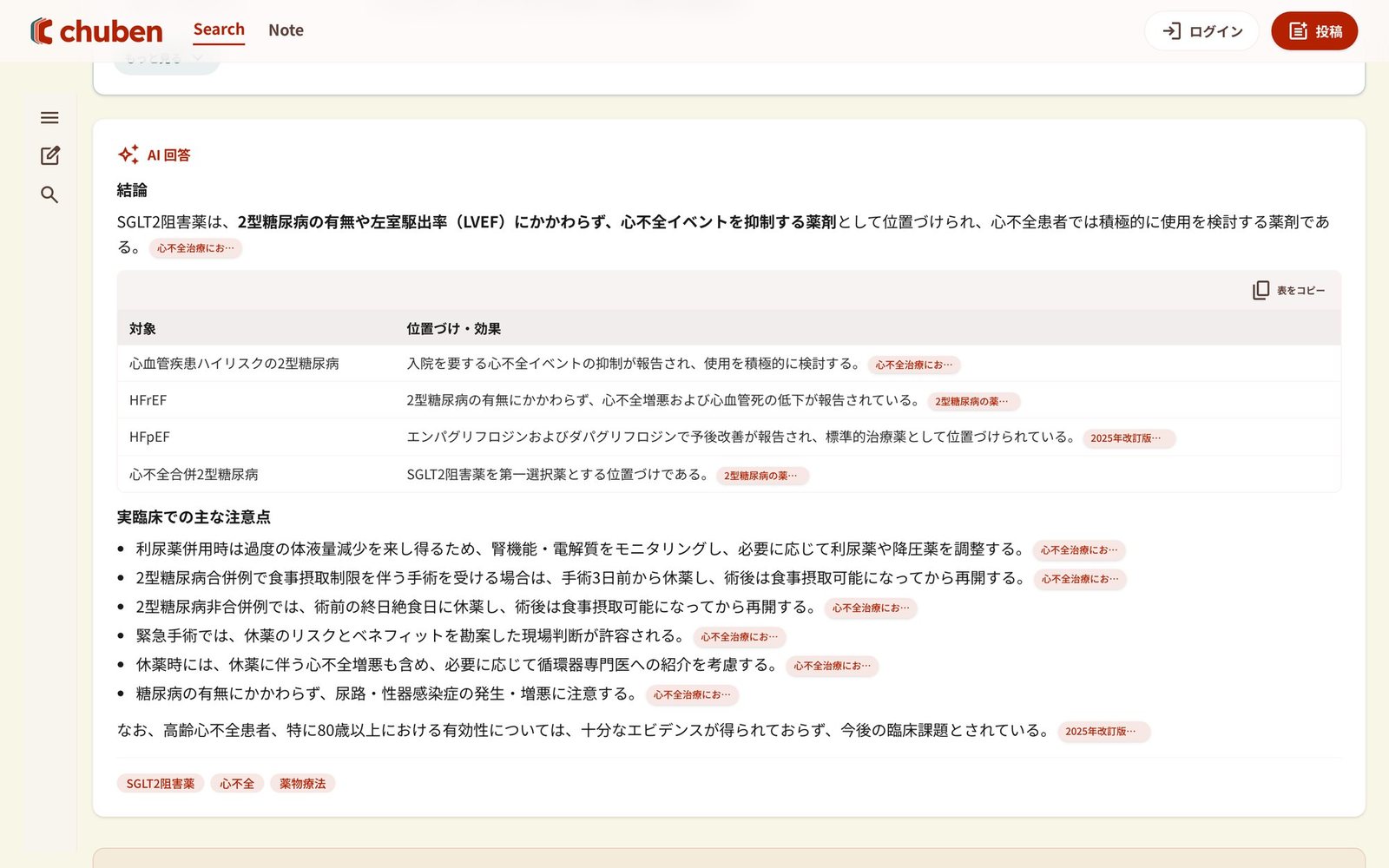The height and width of the screenshot is (868, 1389).
Task: Open citation after 緊急手術では bullet
Action: click(x=740, y=637)
